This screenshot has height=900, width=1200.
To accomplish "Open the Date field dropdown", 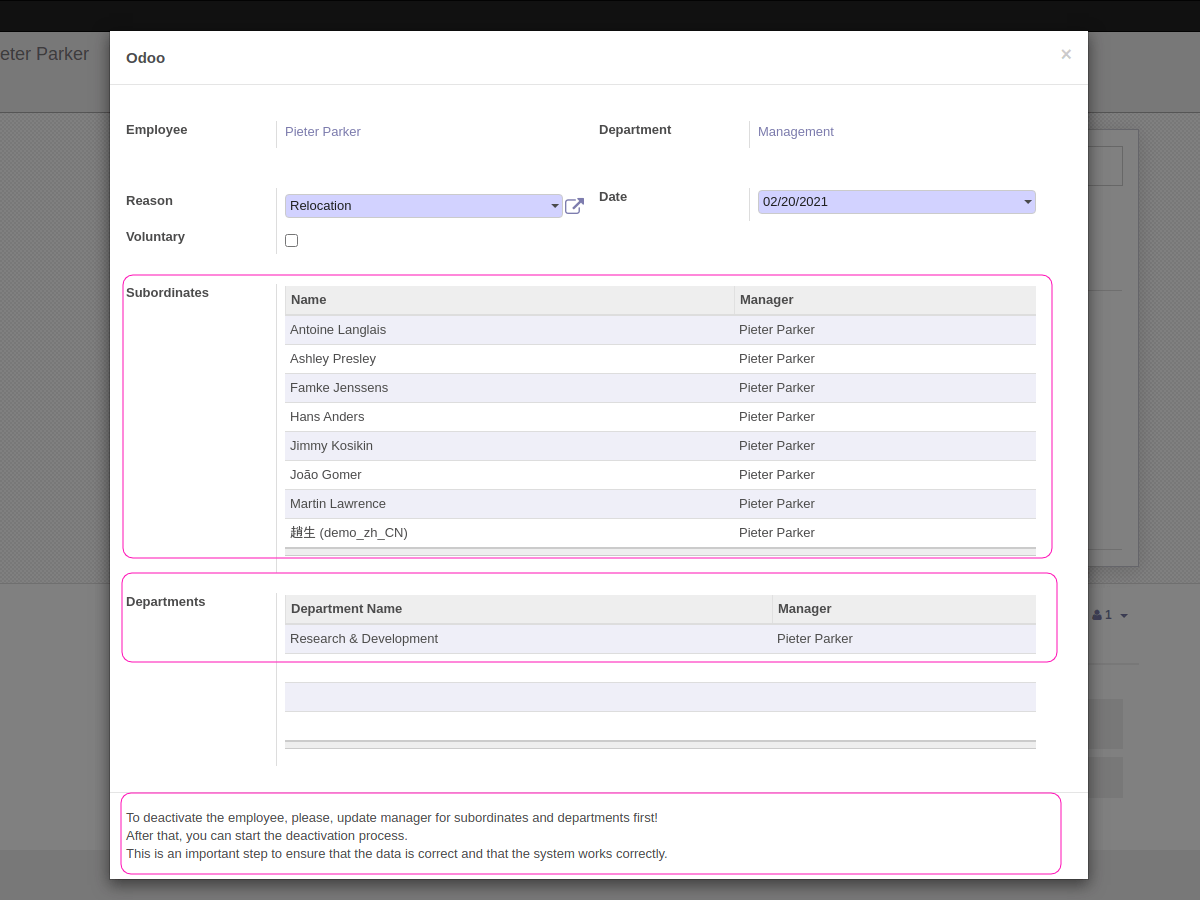I will click(x=896, y=202).
